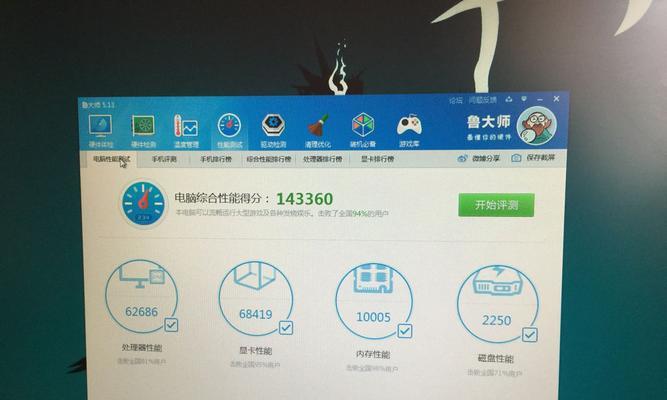Click the upload/skin icon in title bar
Image resolution: width=667 pixels, height=400 pixels.
click(509, 100)
